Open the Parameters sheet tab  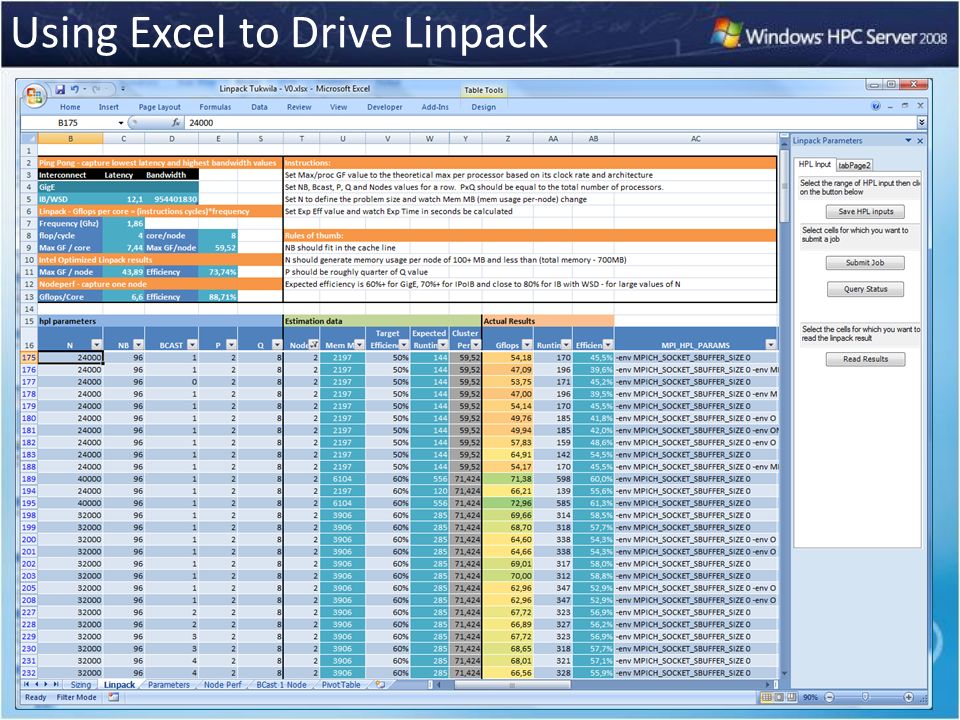pos(169,684)
